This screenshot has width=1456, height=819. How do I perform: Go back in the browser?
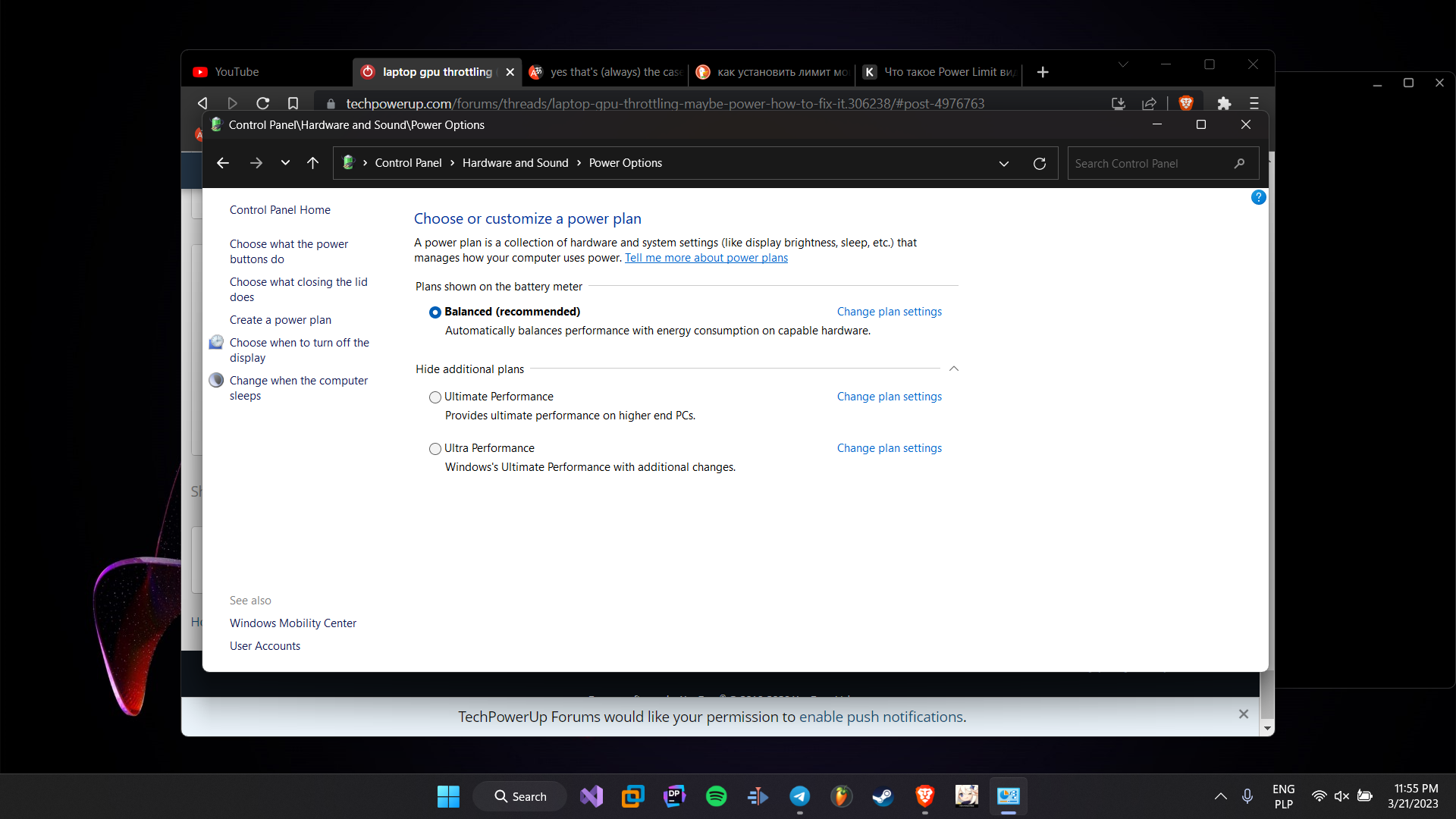click(202, 103)
